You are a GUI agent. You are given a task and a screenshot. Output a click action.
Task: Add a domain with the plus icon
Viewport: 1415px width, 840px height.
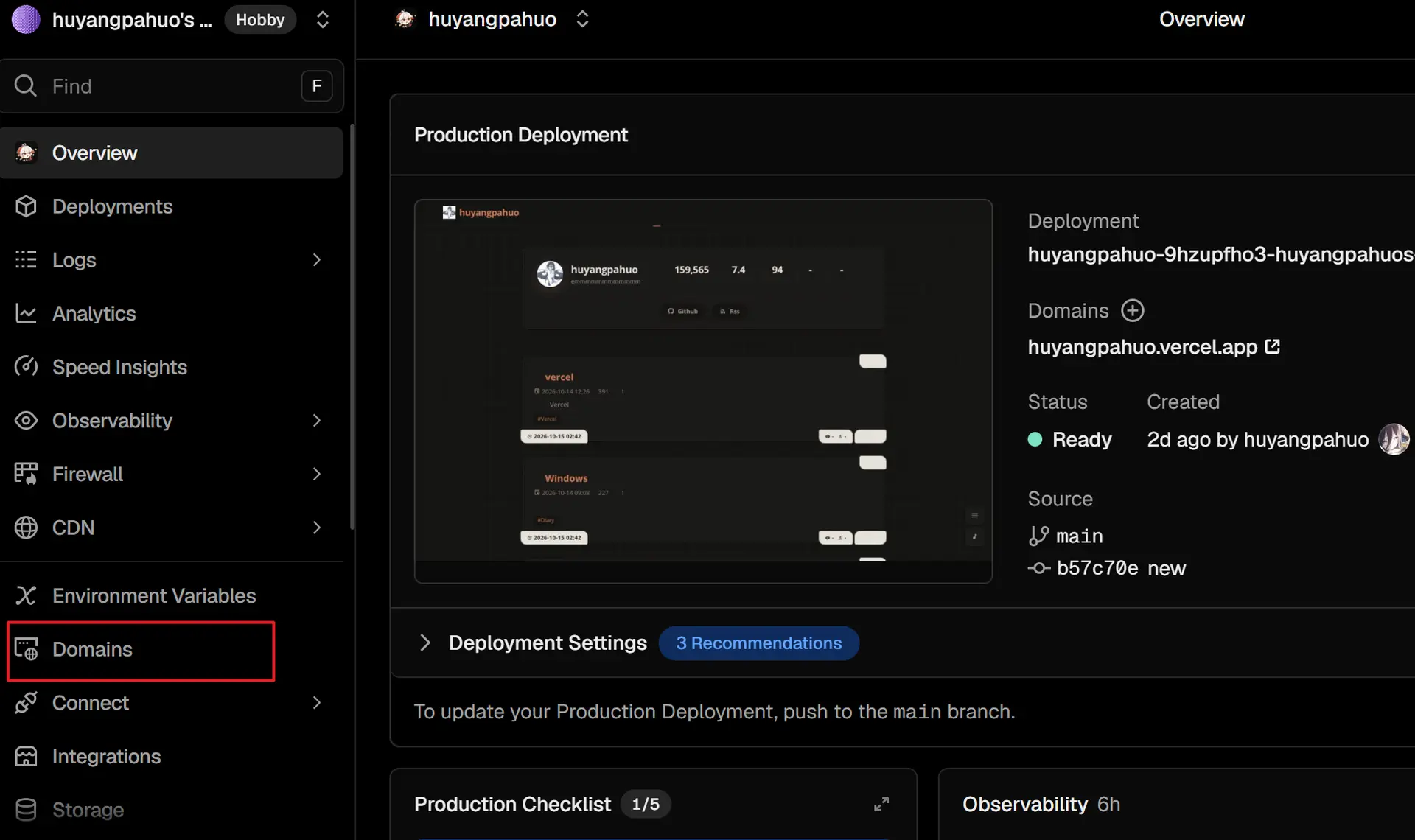(x=1133, y=310)
